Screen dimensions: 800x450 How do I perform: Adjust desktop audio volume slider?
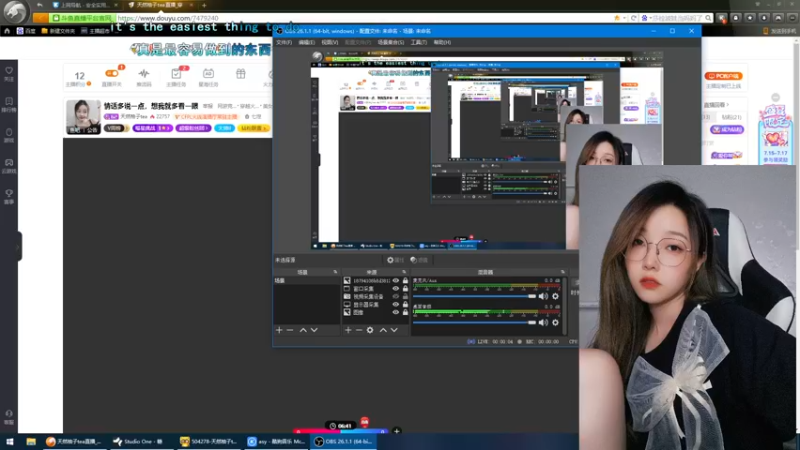point(474,322)
